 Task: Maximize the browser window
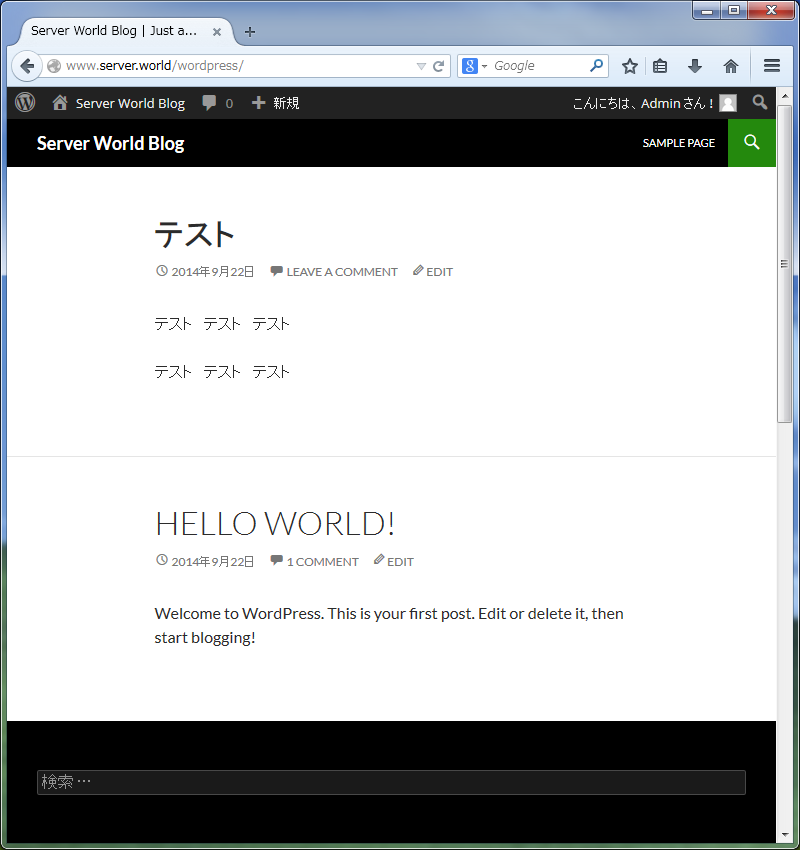click(x=734, y=10)
